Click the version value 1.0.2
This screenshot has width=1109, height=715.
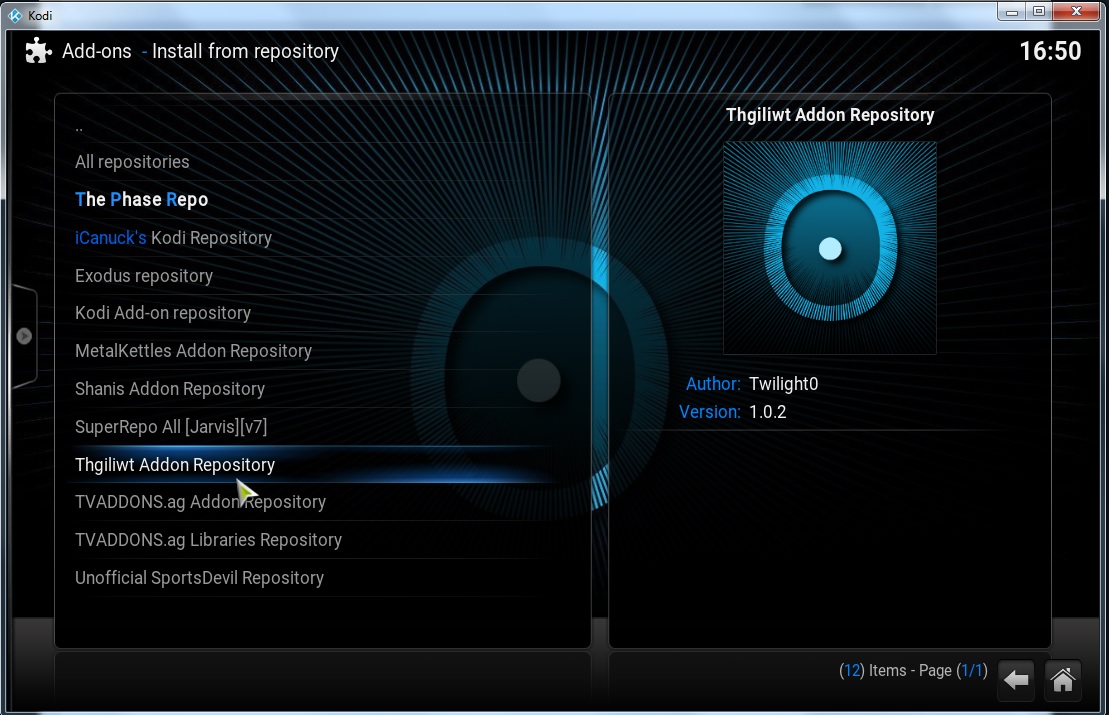point(767,412)
